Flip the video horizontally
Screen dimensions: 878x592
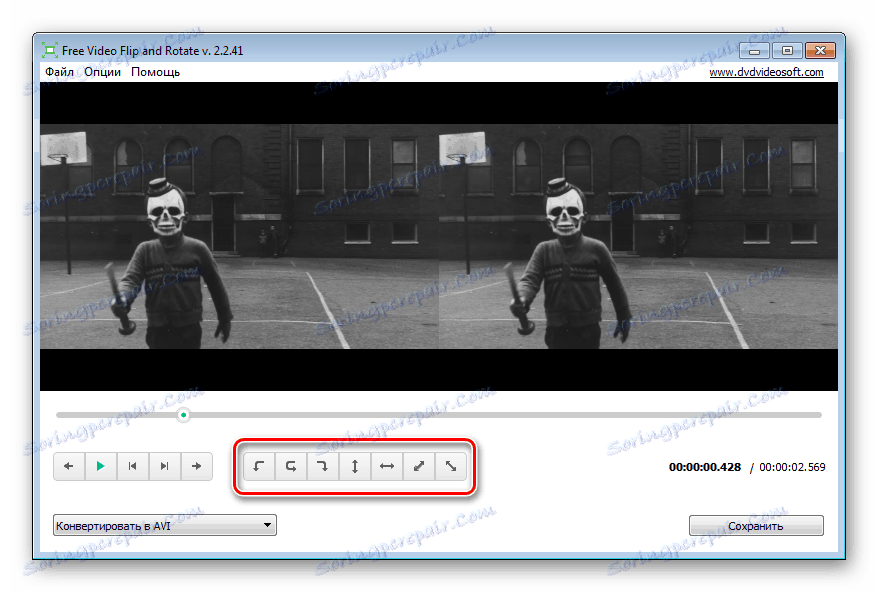(387, 466)
